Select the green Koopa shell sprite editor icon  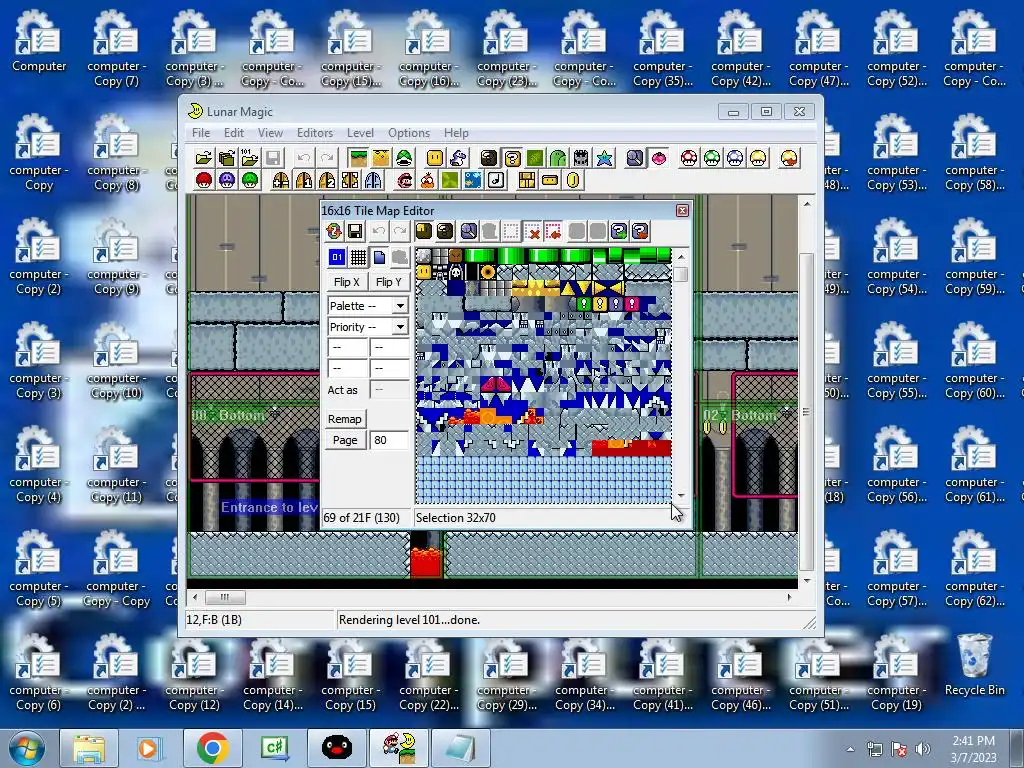pos(404,158)
